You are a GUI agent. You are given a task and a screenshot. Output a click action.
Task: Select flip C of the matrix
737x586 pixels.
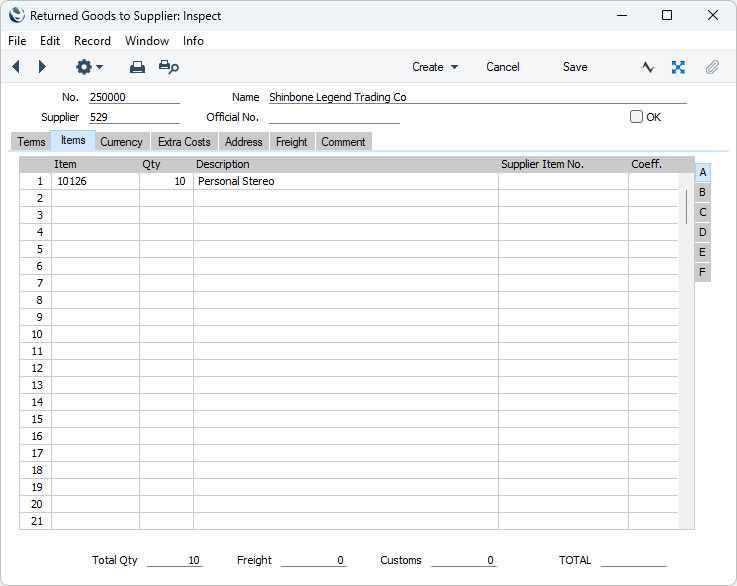coord(702,212)
